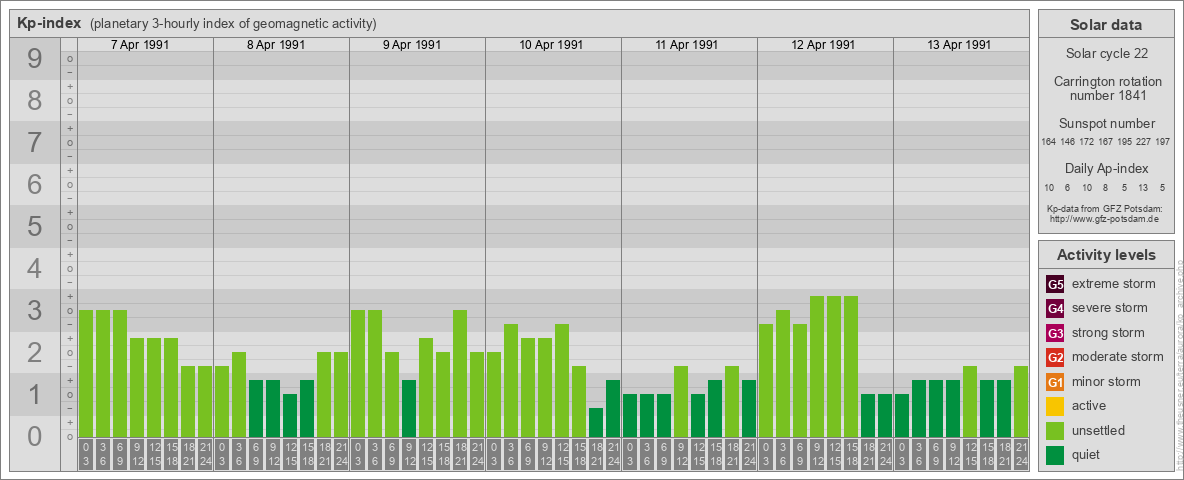Select the dark green quiet swatch
This screenshot has width=1184, height=480.
[1055, 455]
